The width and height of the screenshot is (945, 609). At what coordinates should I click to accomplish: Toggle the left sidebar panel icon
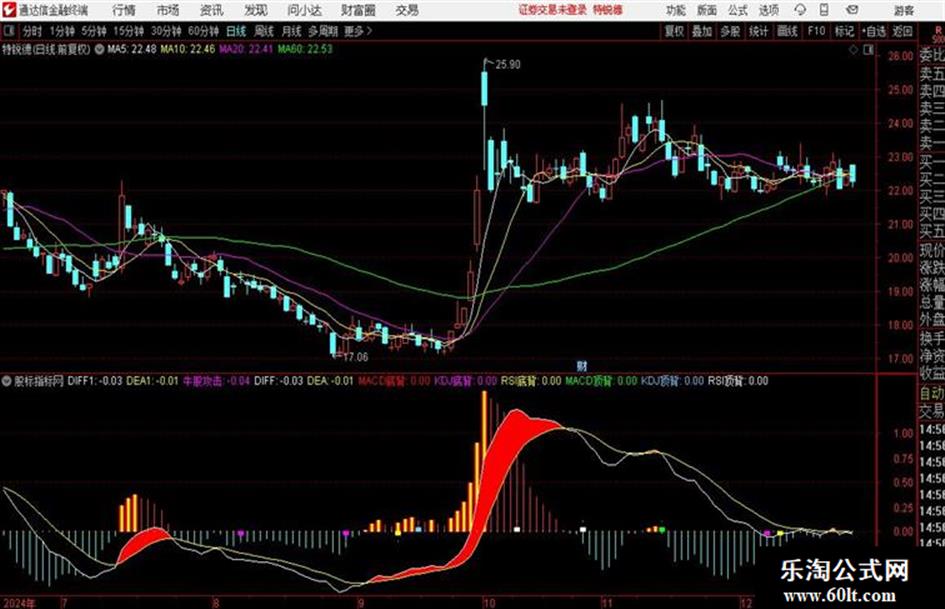[x=9, y=31]
